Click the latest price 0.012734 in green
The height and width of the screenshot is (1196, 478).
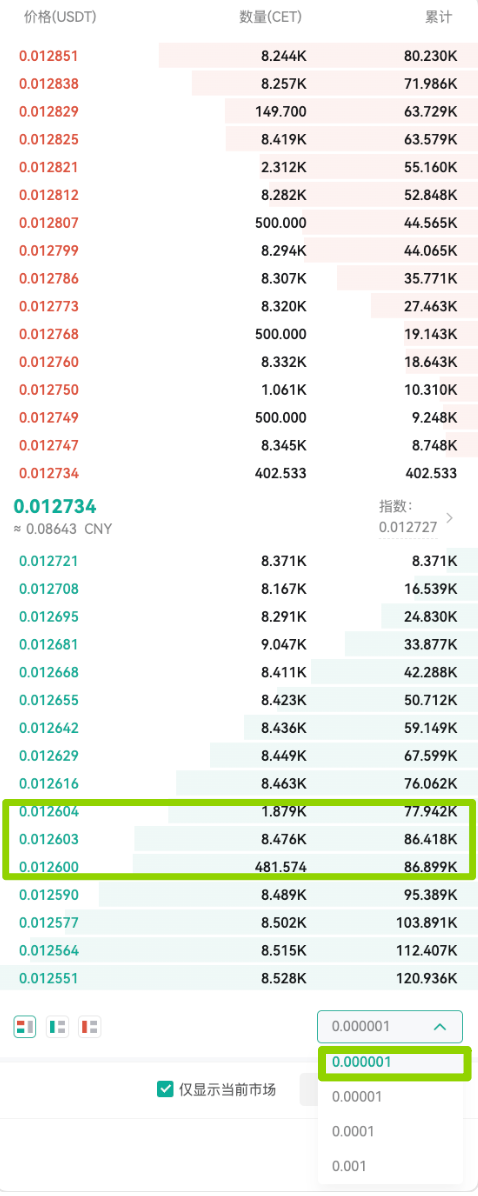click(55, 506)
